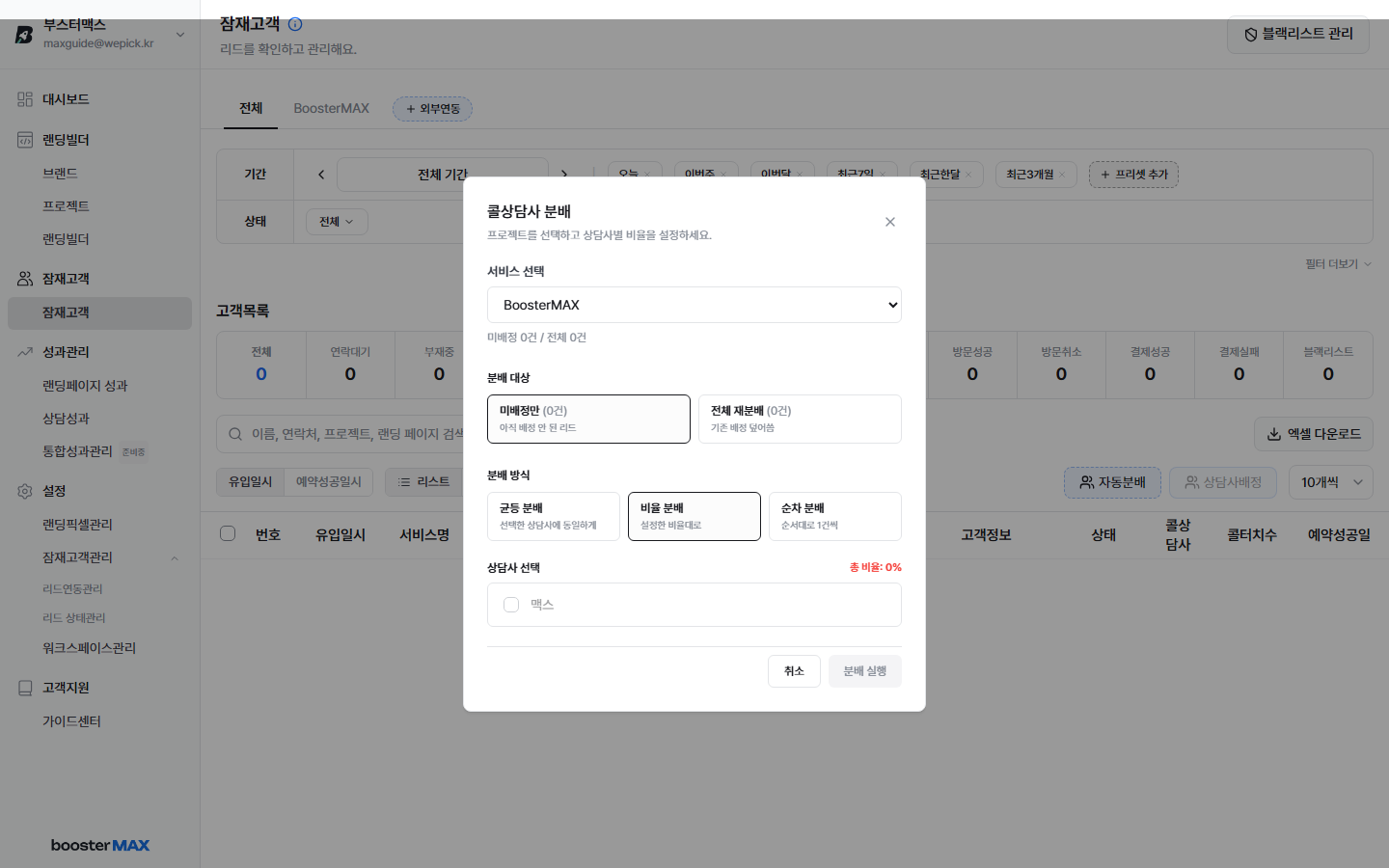Image resolution: width=1389 pixels, height=868 pixels.
Task: Open 10개씩 page size dropdown
Action: (x=1331, y=482)
